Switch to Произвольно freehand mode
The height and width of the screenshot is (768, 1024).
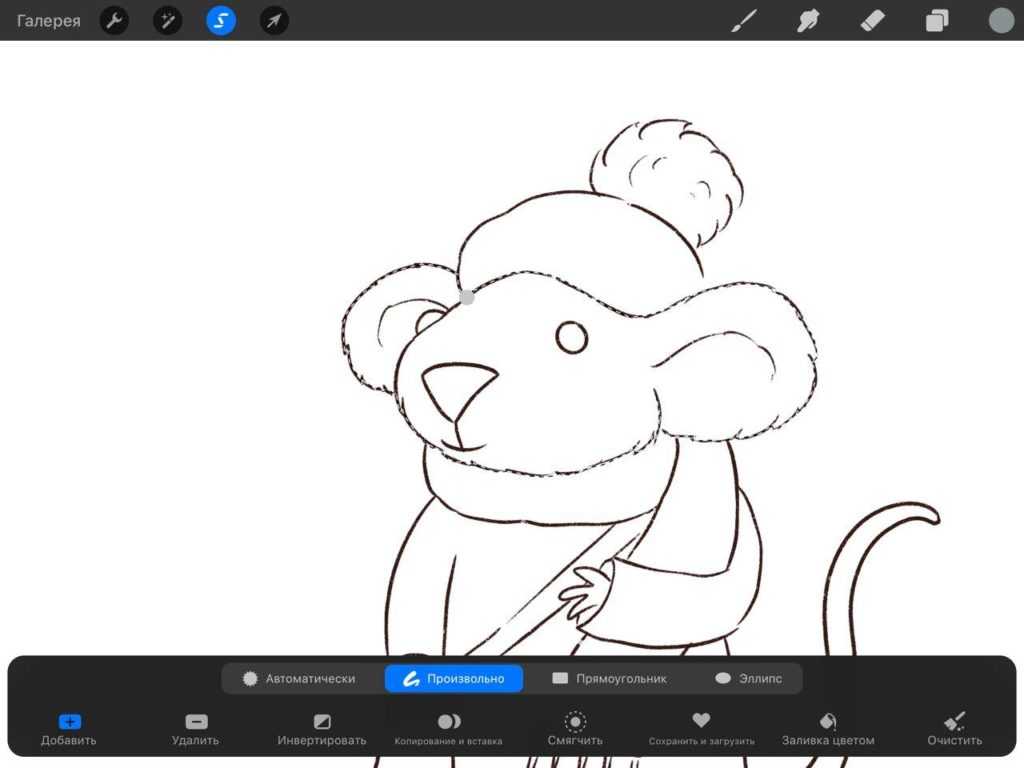click(x=454, y=678)
